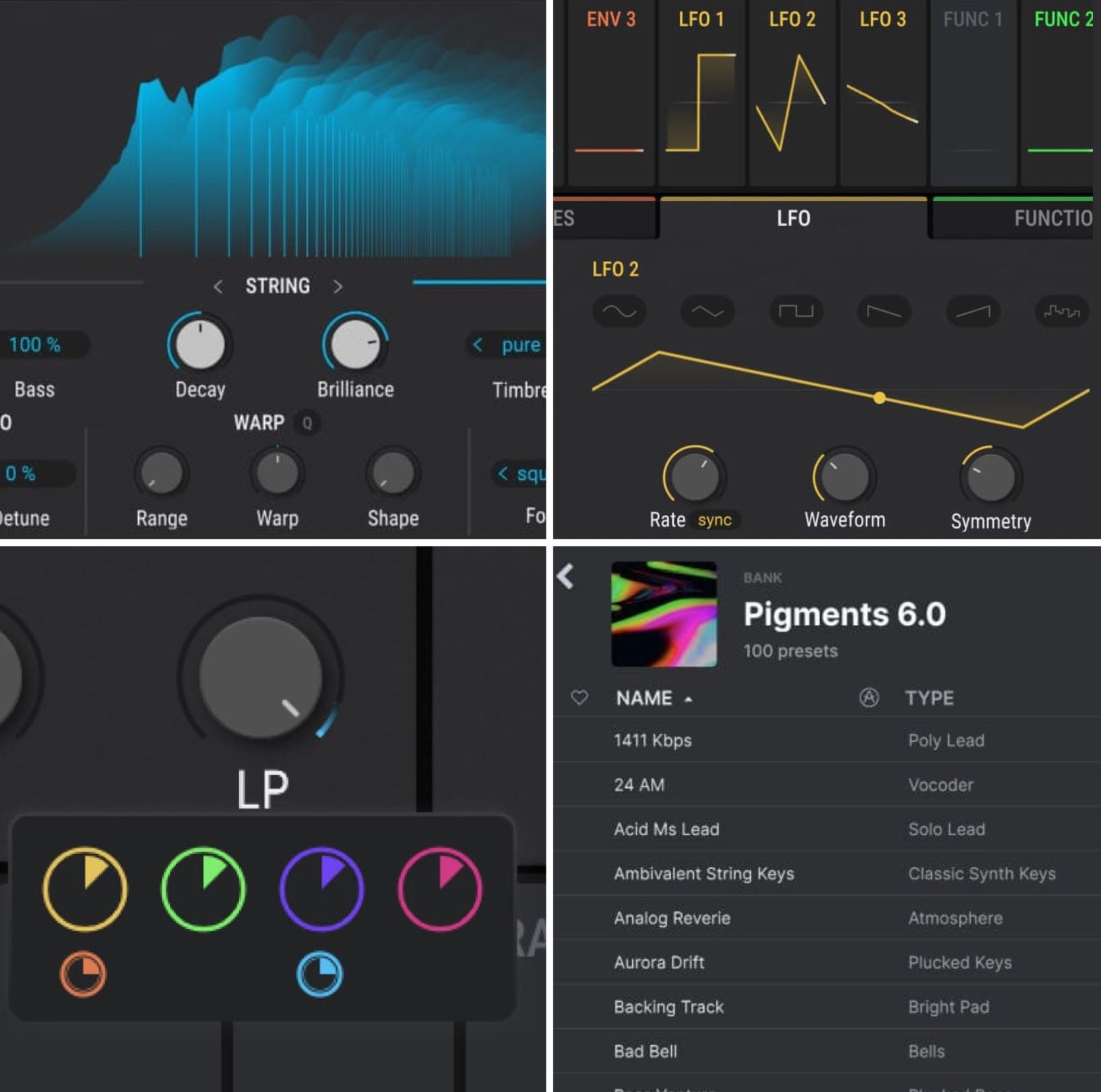This screenshot has height=1092, width=1101.
Task: Select the ramp up waveform icon
Action: [x=972, y=311]
